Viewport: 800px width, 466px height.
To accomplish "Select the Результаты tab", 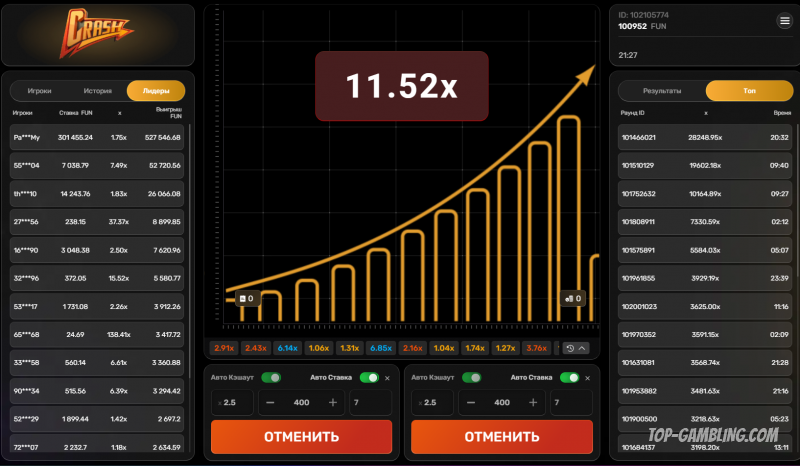I will pos(662,91).
